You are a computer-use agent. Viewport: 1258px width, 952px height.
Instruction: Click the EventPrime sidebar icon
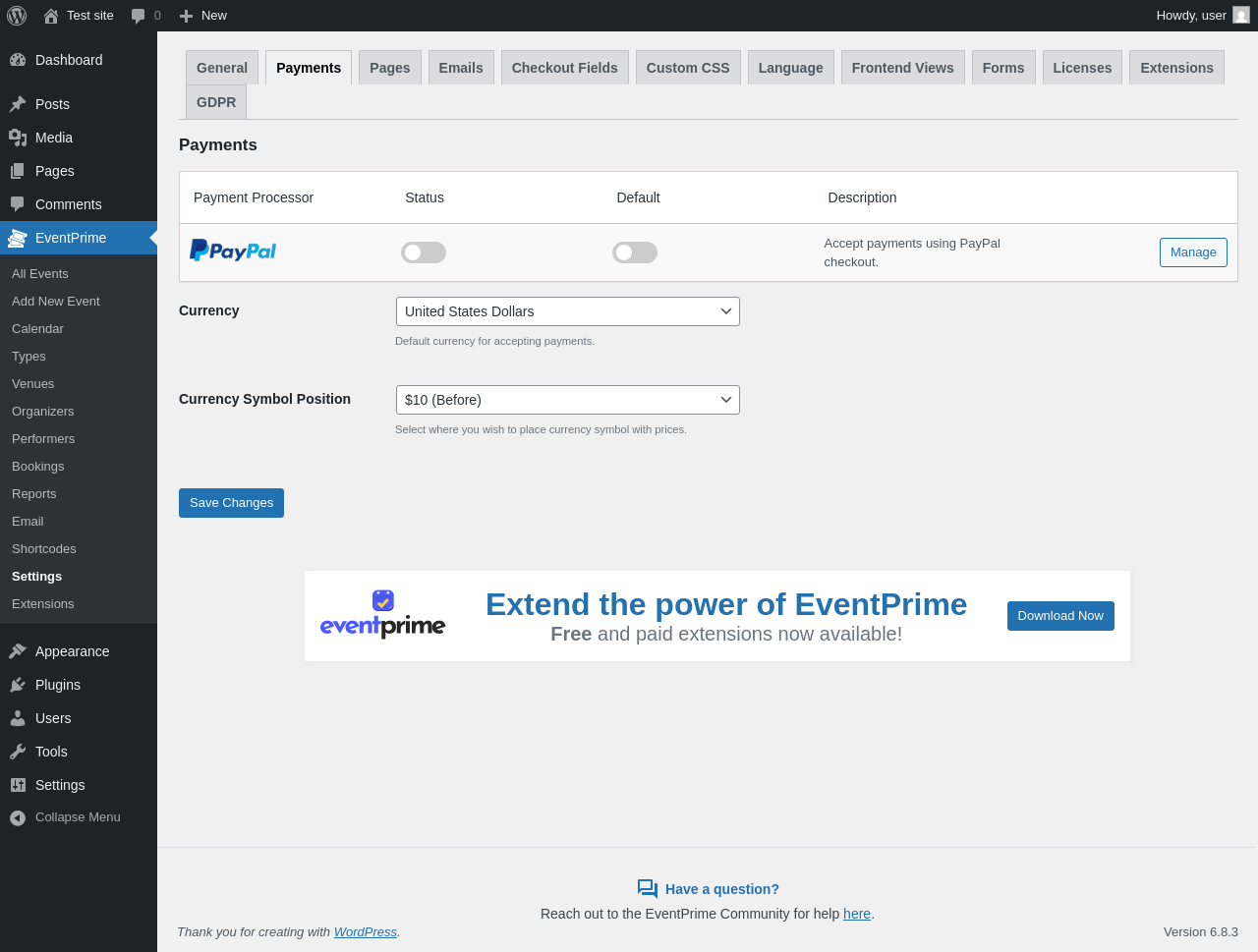tap(18, 238)
